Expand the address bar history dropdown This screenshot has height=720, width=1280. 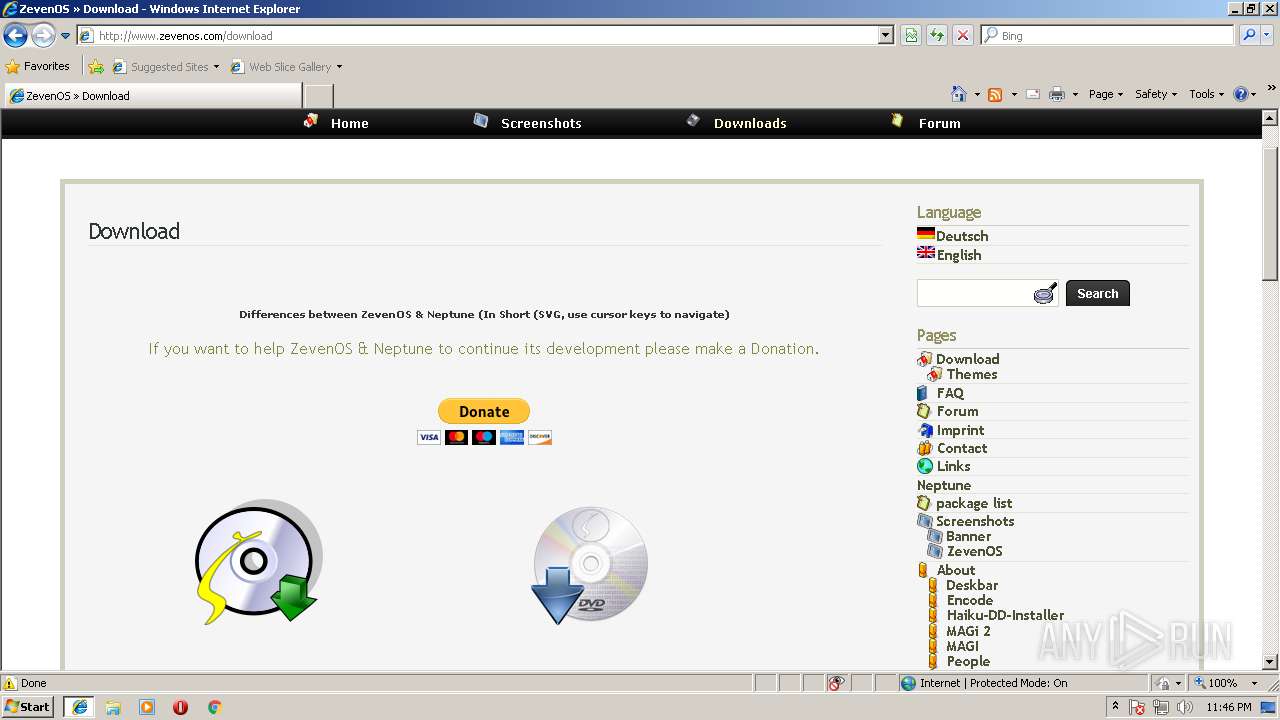coord(886,35)
